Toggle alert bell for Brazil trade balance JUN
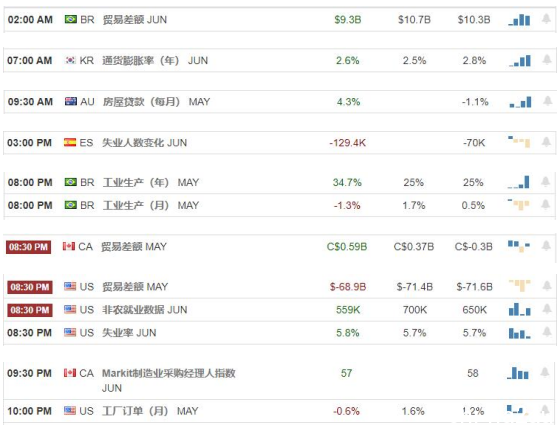 [546, 19]
